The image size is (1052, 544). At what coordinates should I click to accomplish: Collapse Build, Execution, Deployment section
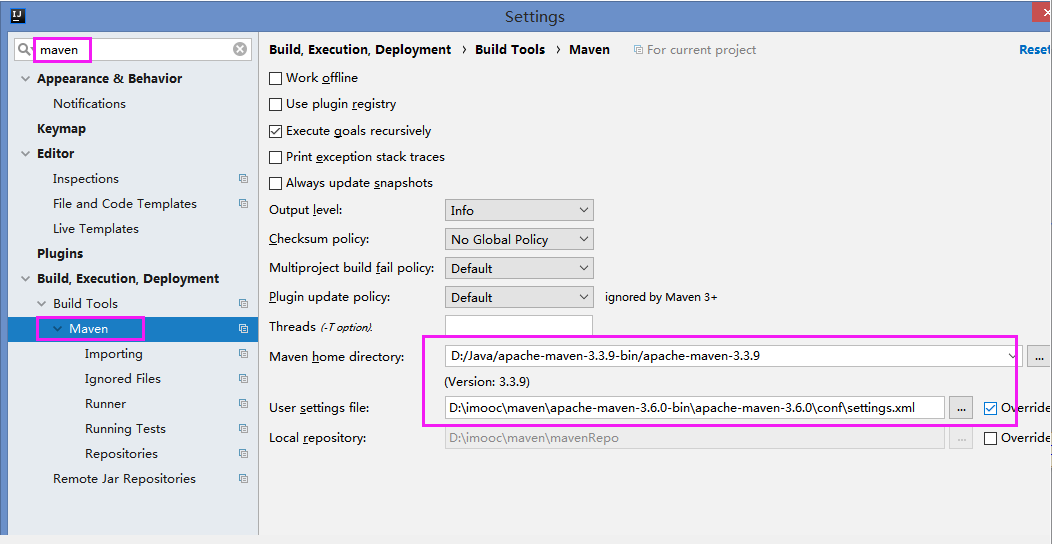click(x=25, y=279)
